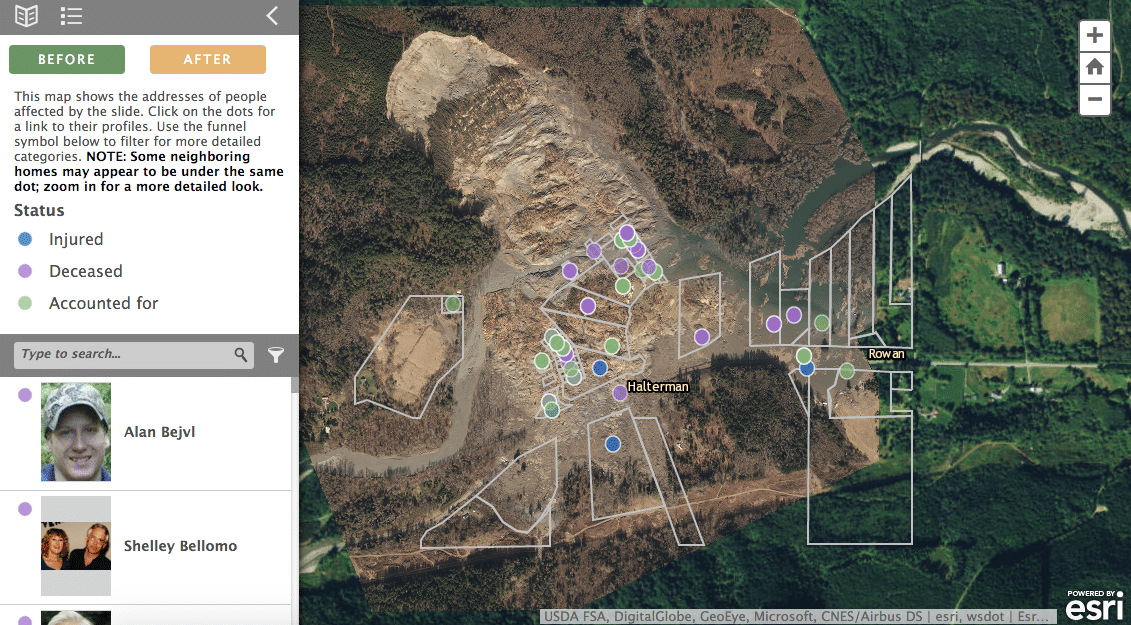The height and width of the screenshot is (625, 1131).
Task: Zoom in on the map
Action: tap(1094, 35)
